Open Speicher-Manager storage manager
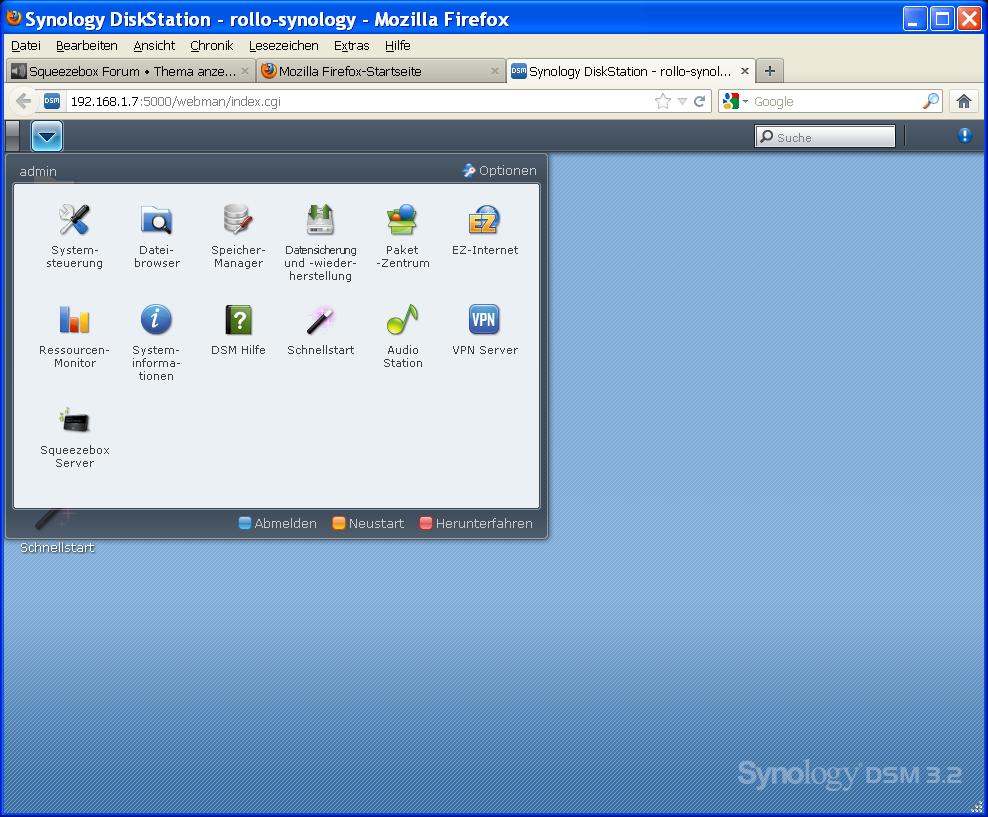 click(238, 221)
